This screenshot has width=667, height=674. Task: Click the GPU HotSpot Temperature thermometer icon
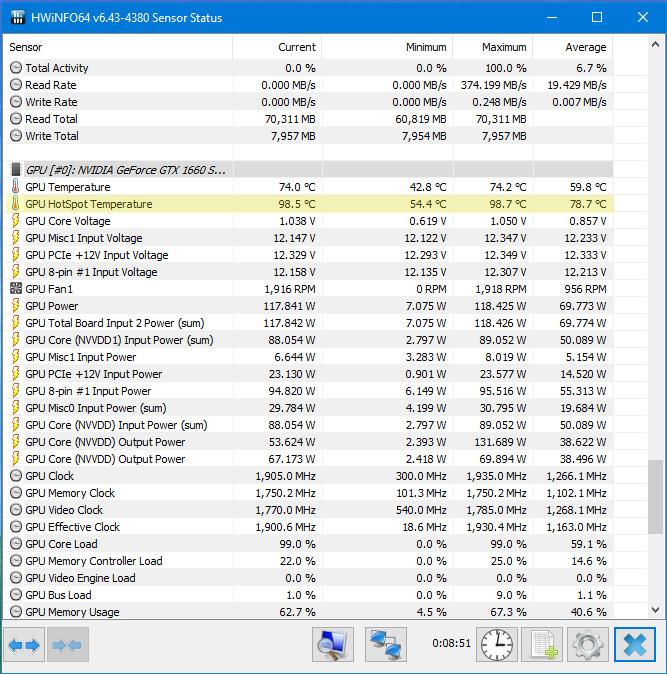tap(15, 204)
